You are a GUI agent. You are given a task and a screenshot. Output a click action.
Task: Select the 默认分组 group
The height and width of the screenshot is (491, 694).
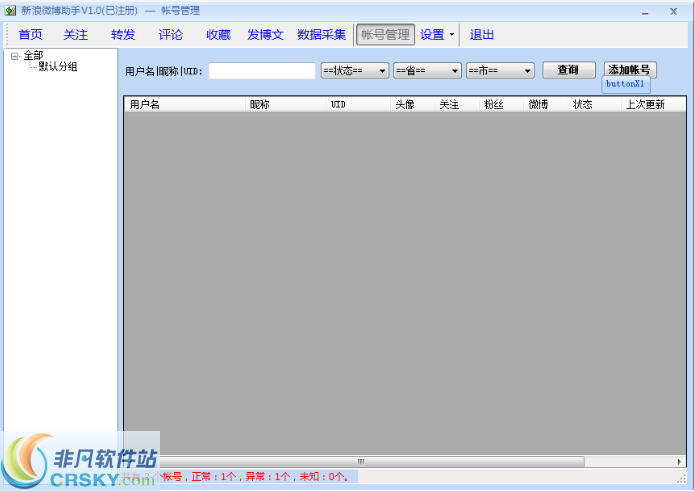click(58, 66)
